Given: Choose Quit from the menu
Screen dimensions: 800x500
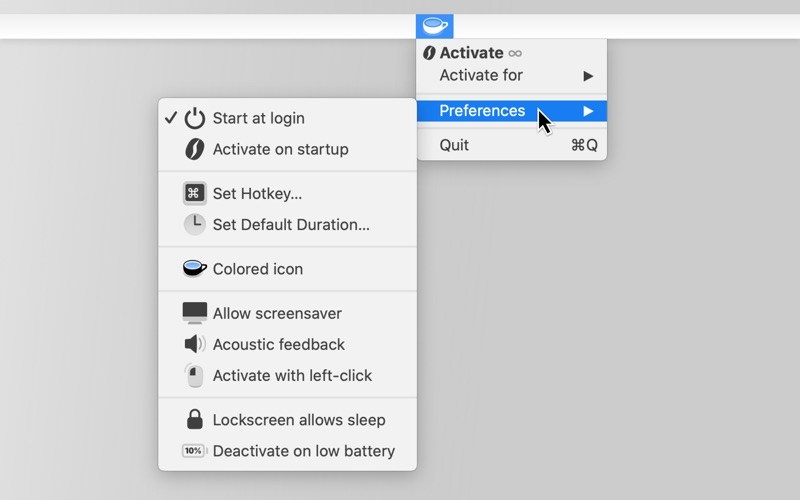Looking at the screenshot, I should [454, 145].
